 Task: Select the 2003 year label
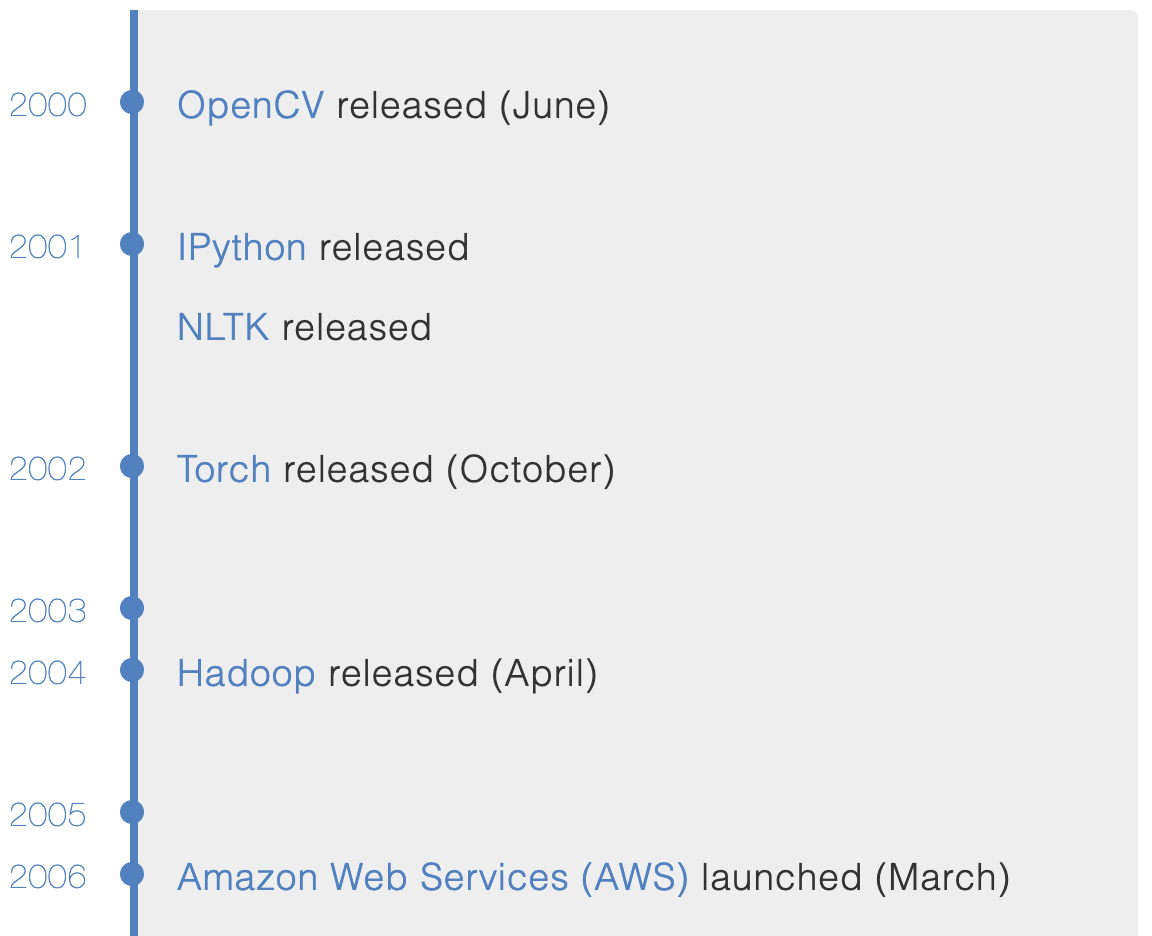click(48, 611)
